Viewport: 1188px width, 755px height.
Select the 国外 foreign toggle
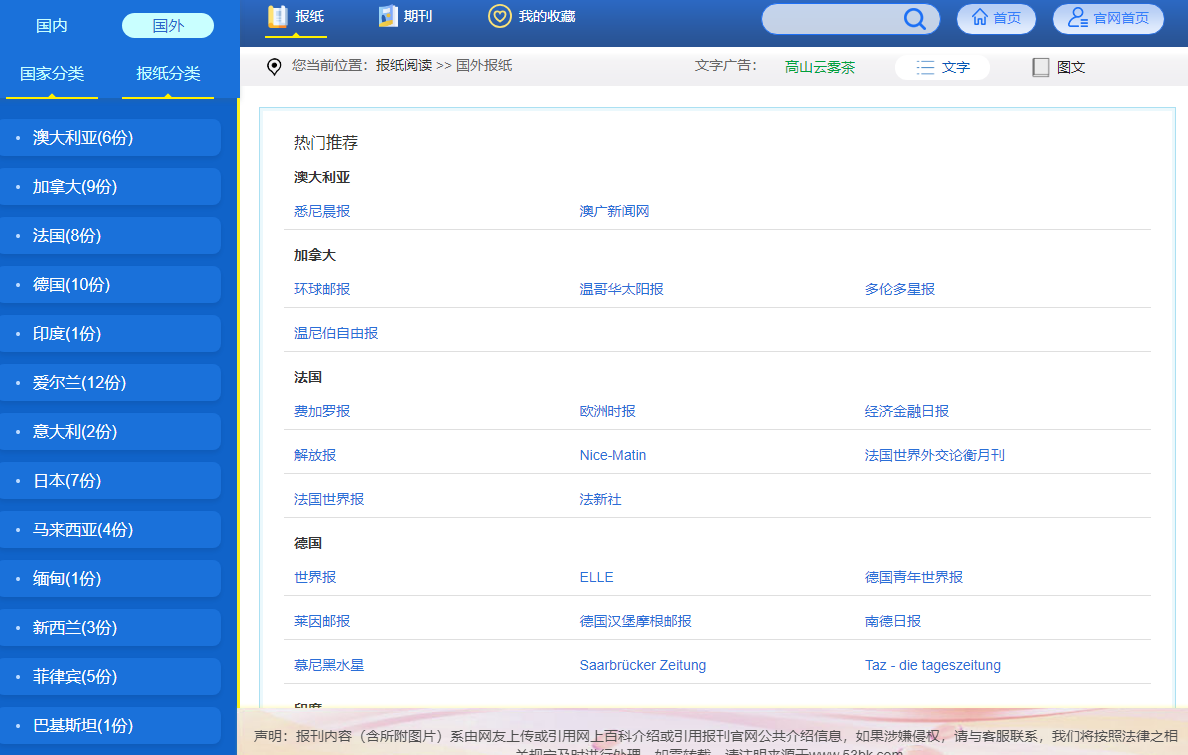tap(167, 26)
